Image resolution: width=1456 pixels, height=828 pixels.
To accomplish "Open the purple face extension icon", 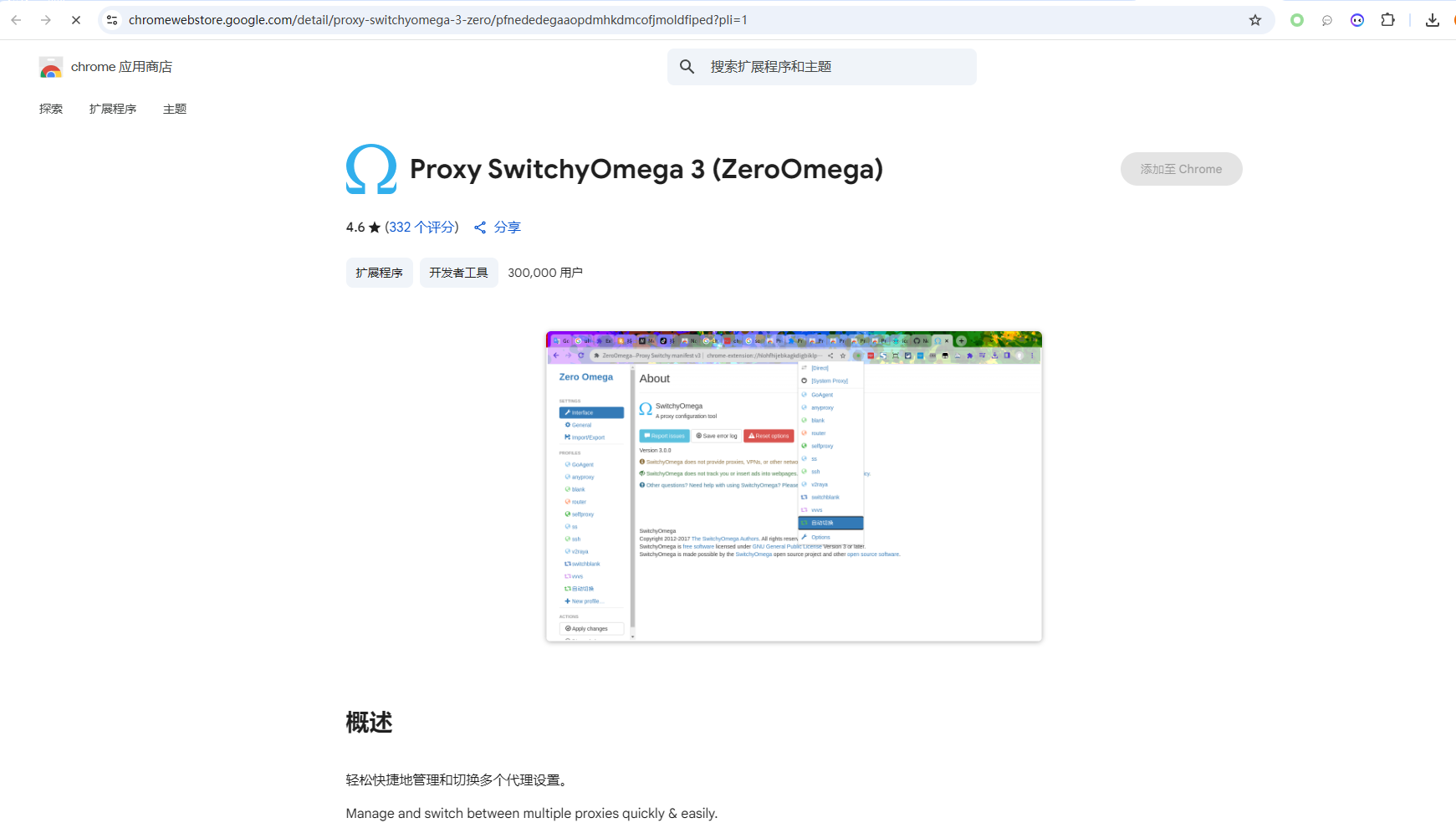I will [x=1357, y=20].
